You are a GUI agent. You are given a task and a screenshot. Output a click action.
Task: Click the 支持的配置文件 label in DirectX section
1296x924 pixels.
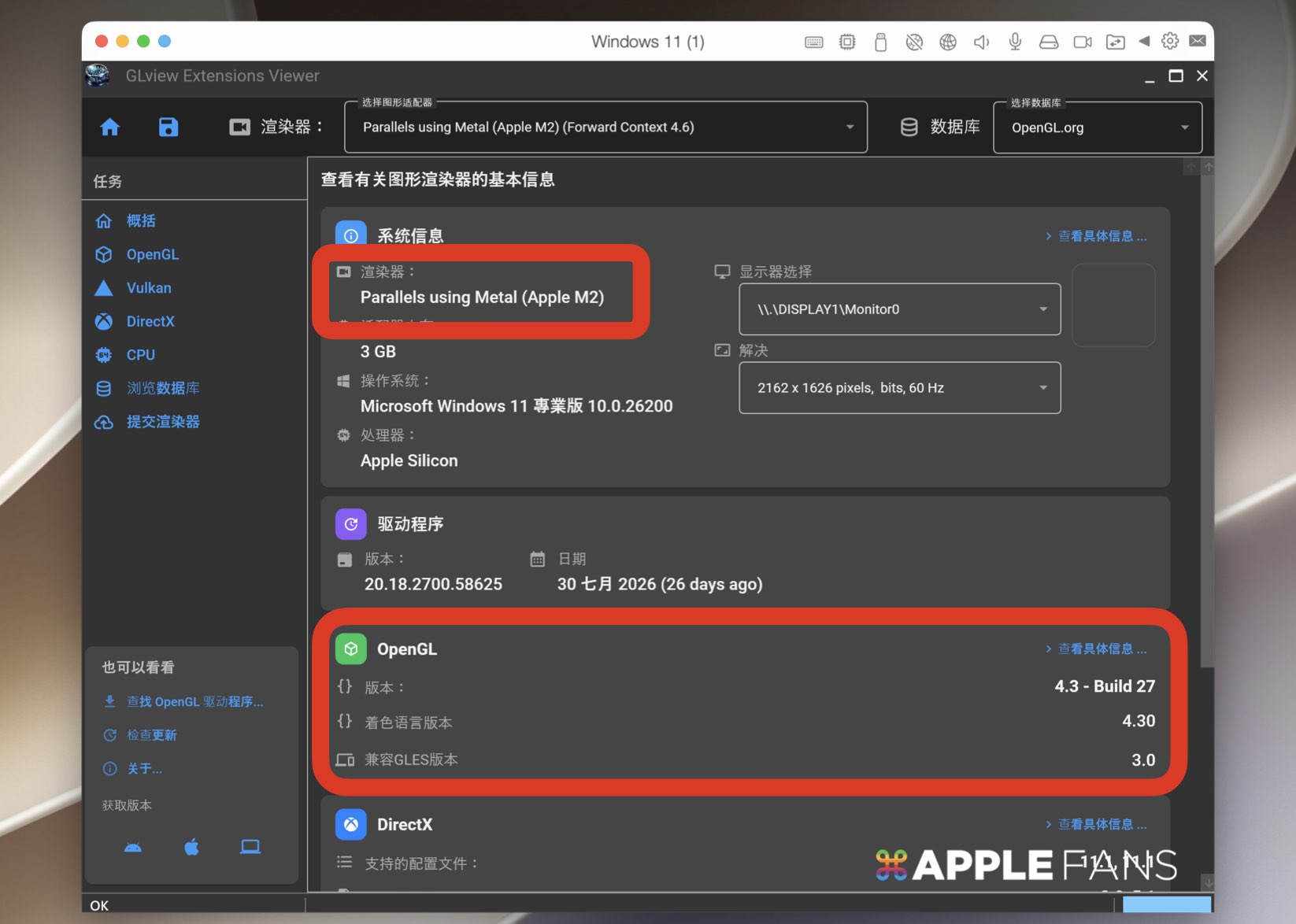(x=421, y=863)
